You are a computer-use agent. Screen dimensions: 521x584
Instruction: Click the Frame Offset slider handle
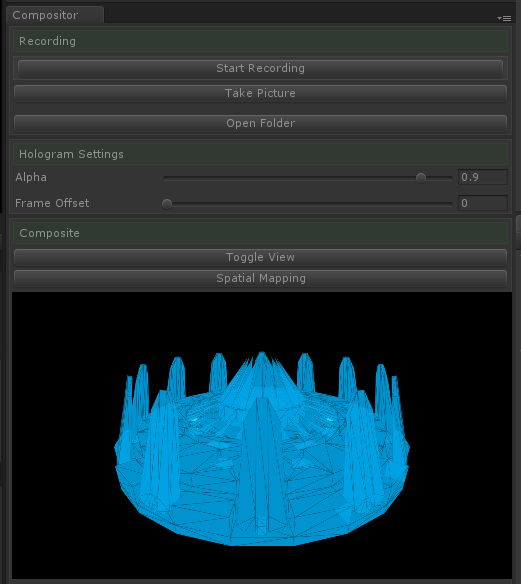coord(167,204)
